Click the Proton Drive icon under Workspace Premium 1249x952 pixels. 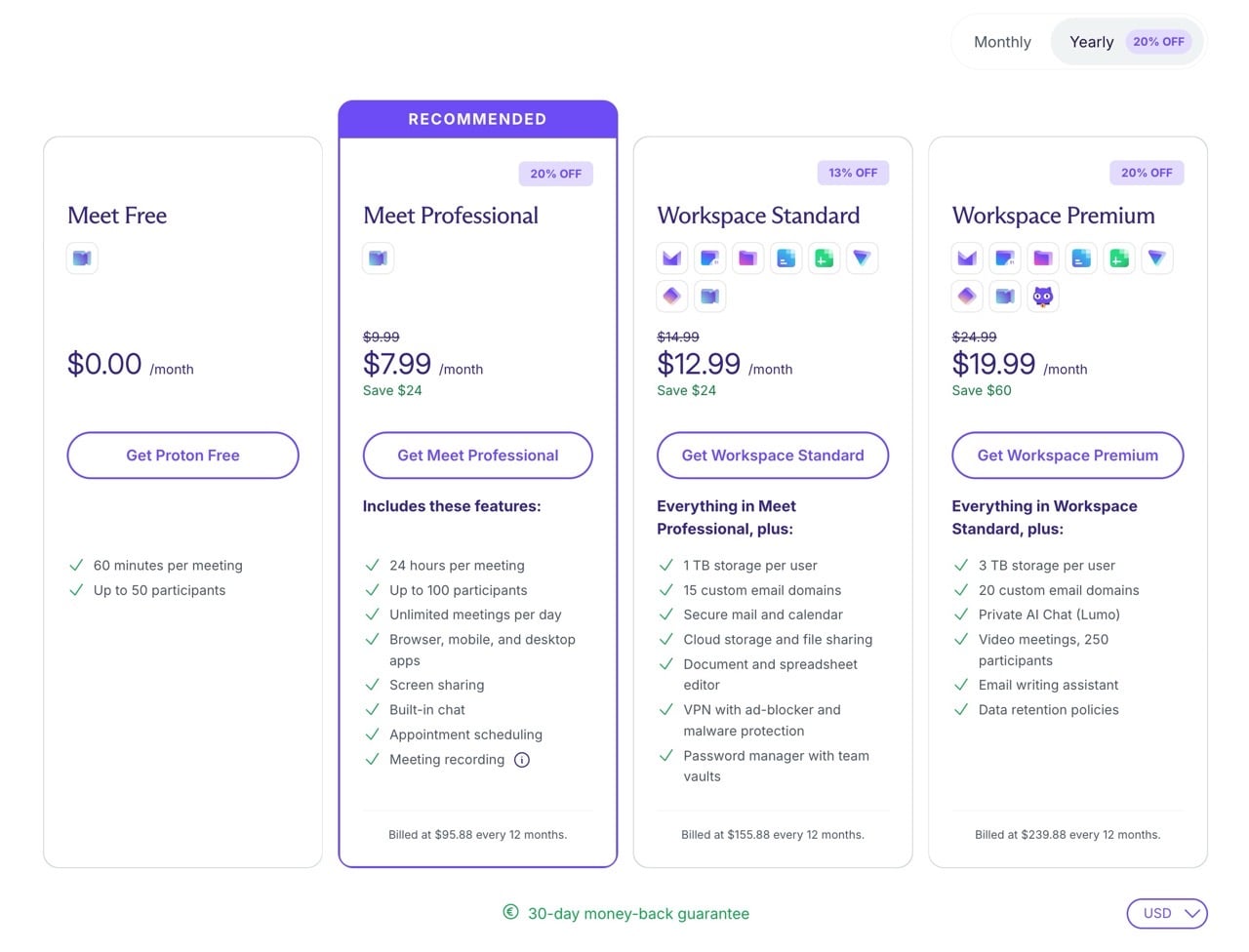point(1043,258)
